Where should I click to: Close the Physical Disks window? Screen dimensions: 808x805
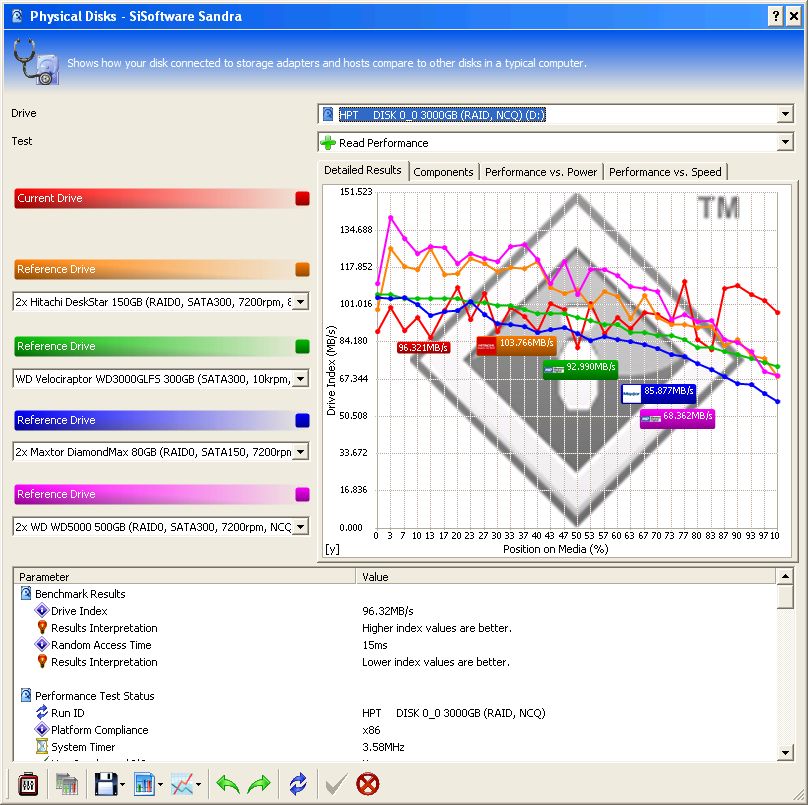tap(794, 16)
